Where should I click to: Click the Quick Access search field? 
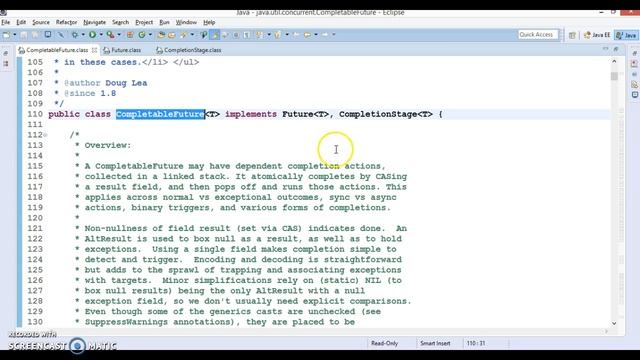coord(538,35)
